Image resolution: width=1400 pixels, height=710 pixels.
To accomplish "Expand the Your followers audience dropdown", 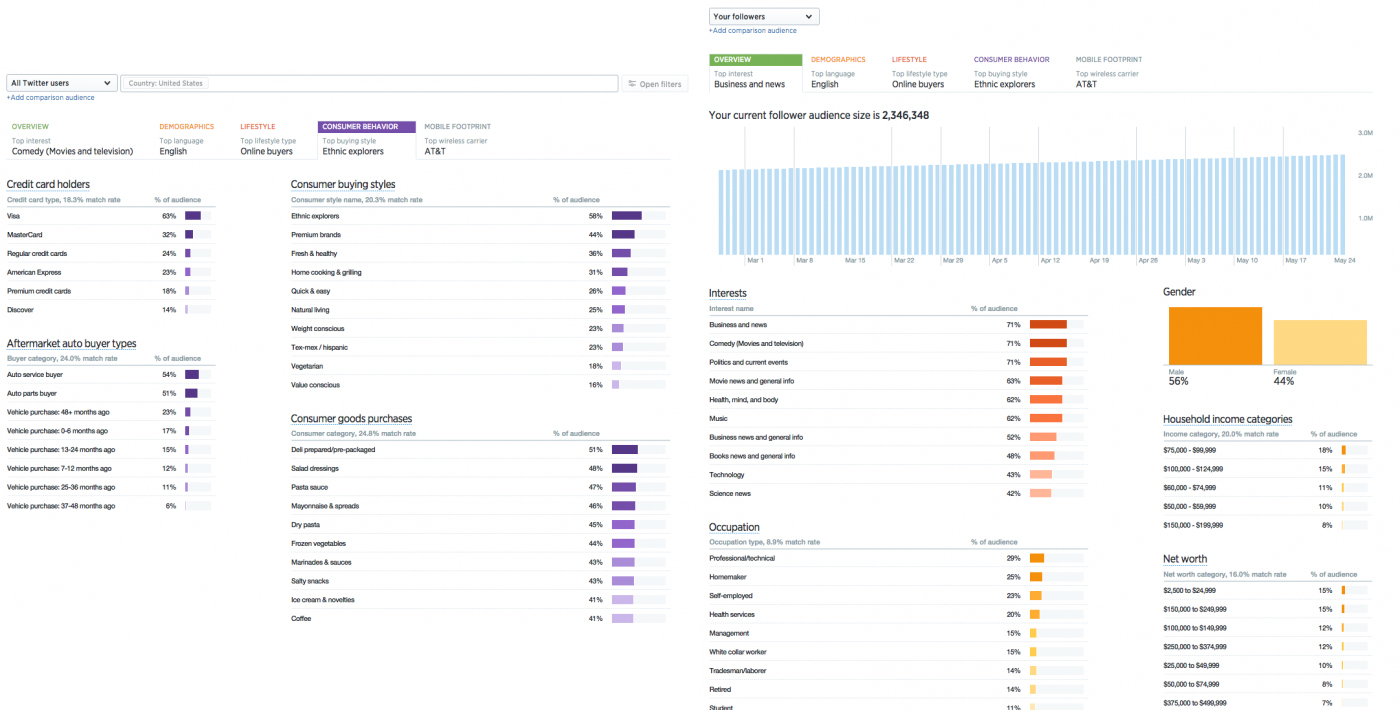I will pos(764,16).
